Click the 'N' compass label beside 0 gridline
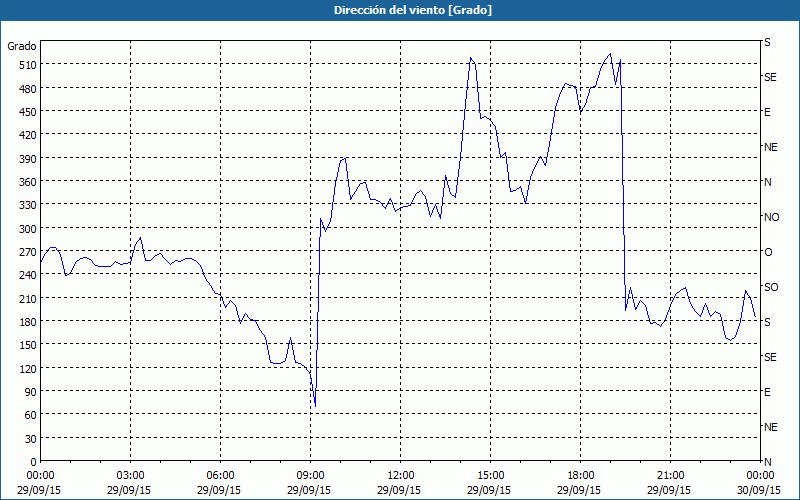Image resolution: width=800 pixels, height=500 pixels. pos(767,462)
